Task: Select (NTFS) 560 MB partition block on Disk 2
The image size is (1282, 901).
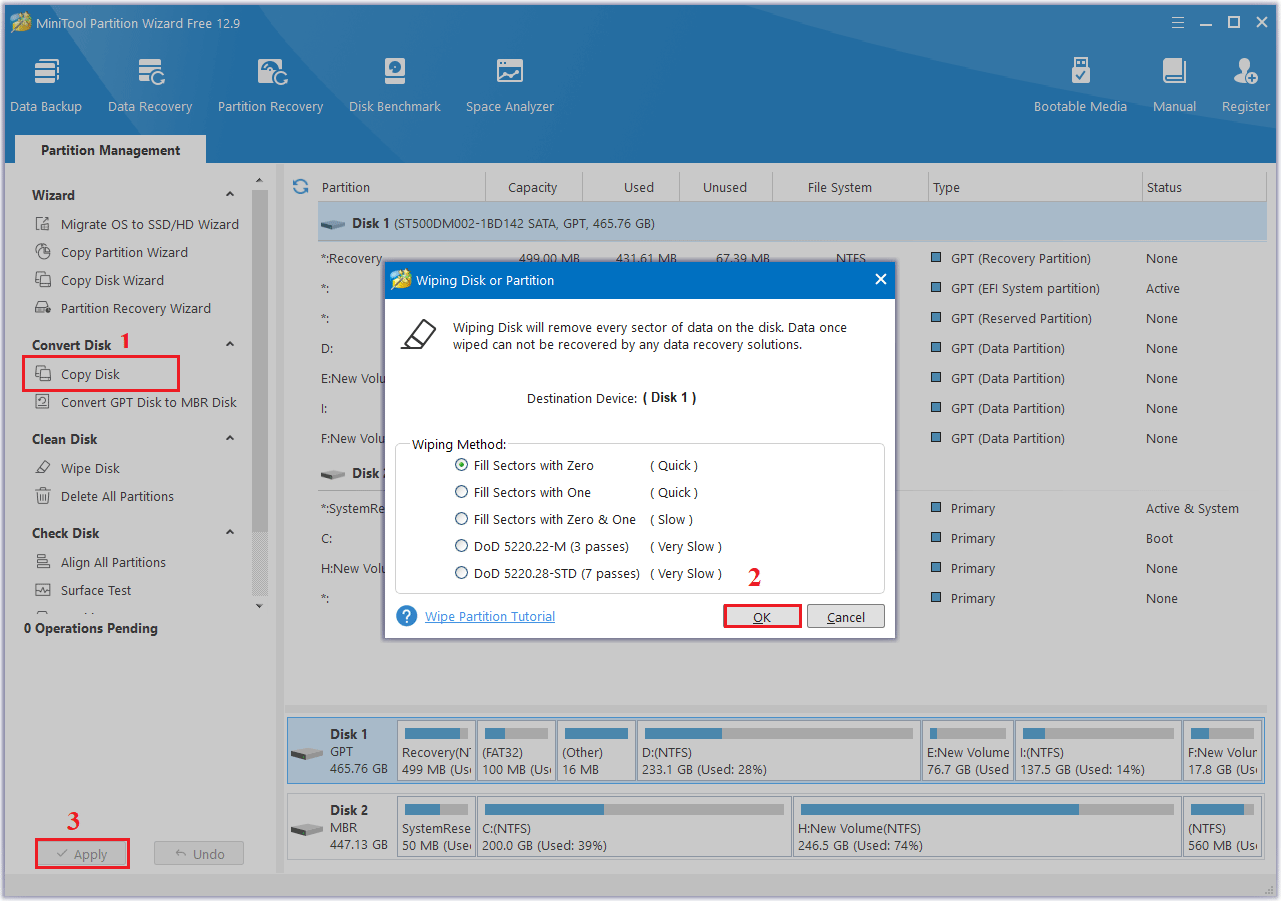Action: click(1223, 825)
